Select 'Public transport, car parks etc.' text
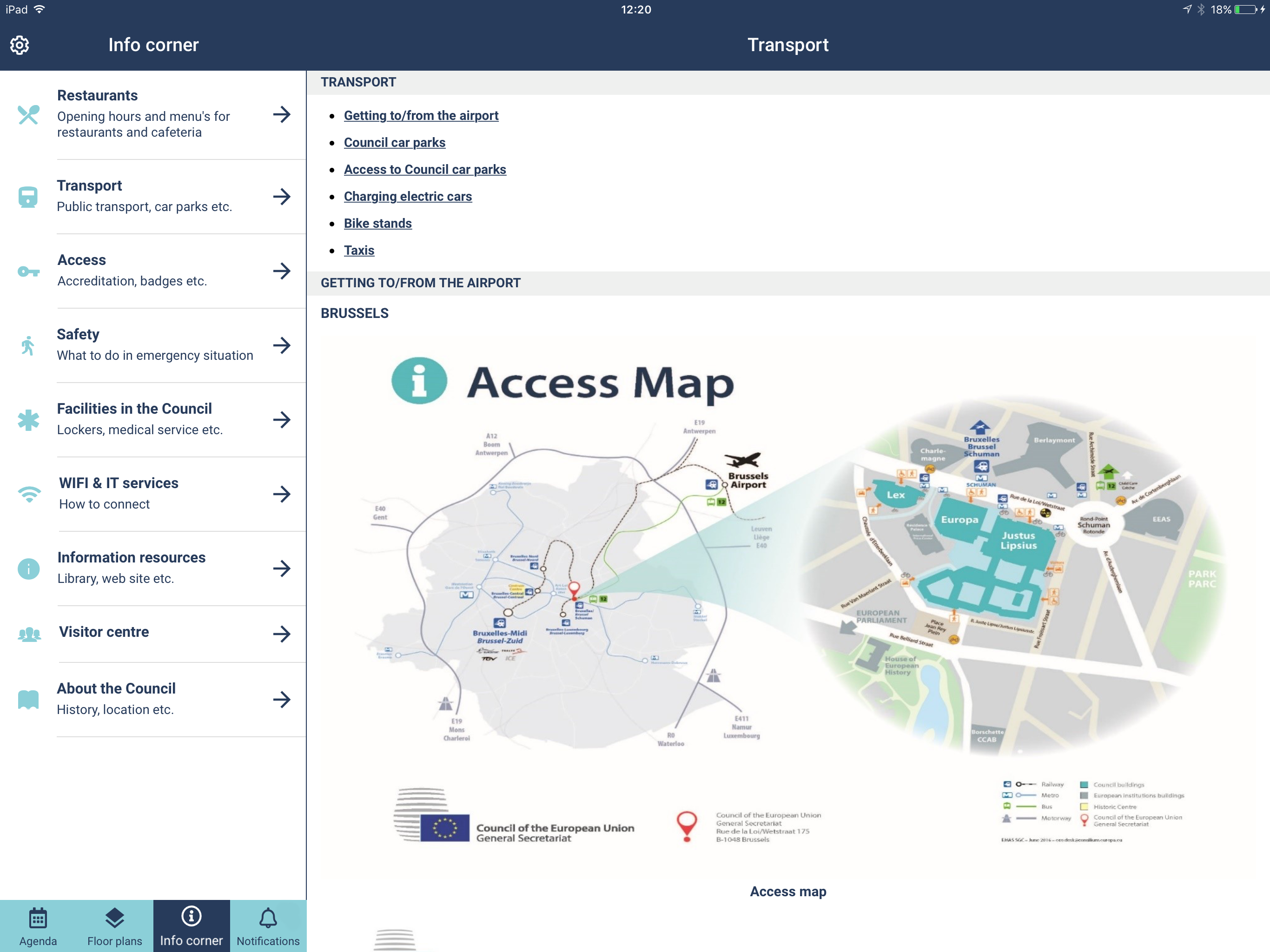This screenshot has height=952, width=1270. (144, 207)
